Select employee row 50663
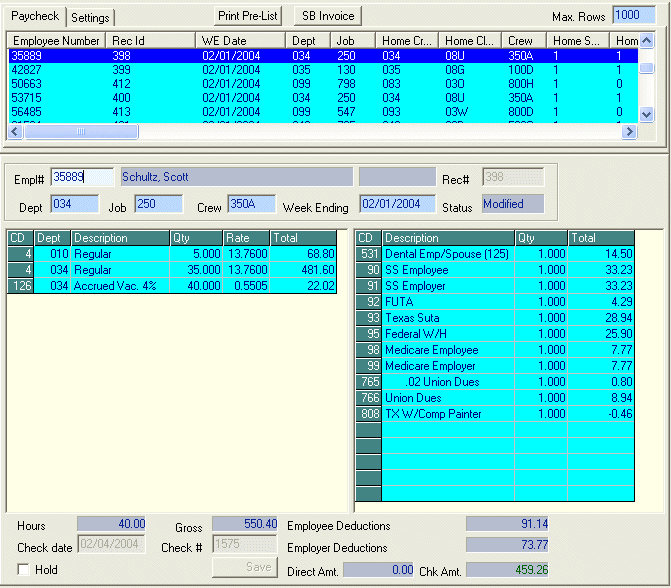 tap(323, 84)
